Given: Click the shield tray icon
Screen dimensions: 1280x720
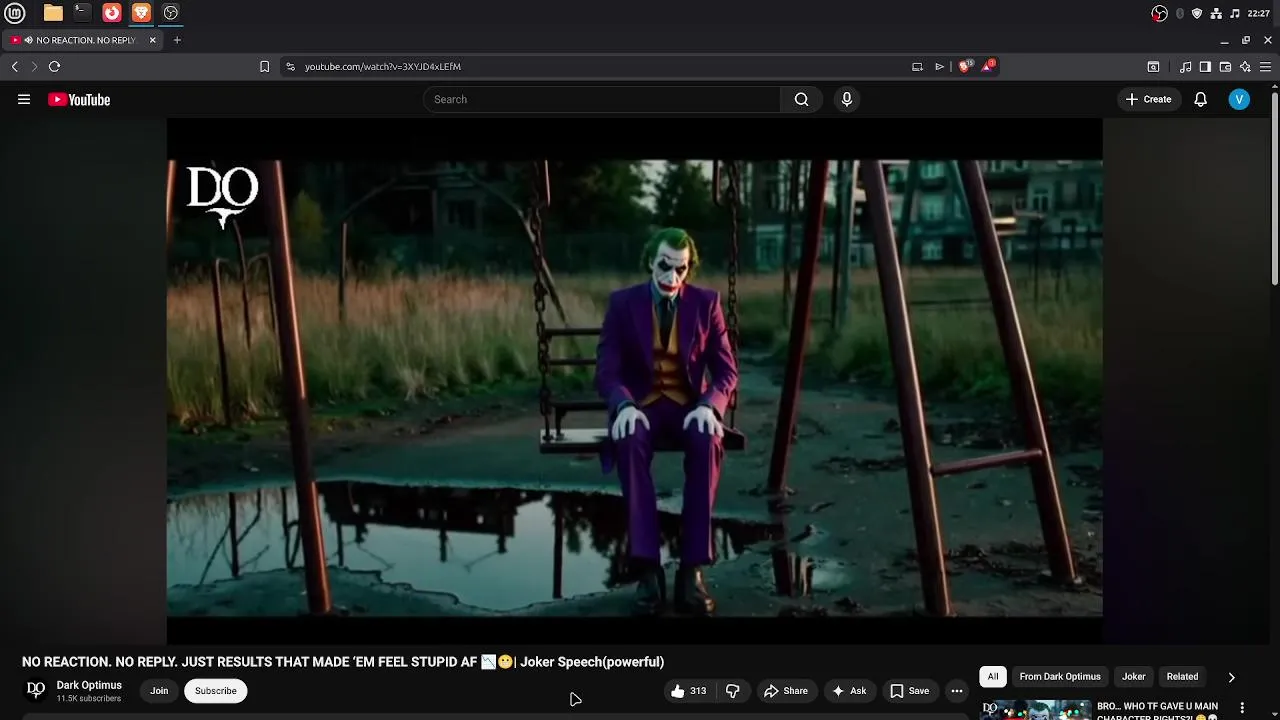Looking at the screenshot, I should (x=1197, y=13).
